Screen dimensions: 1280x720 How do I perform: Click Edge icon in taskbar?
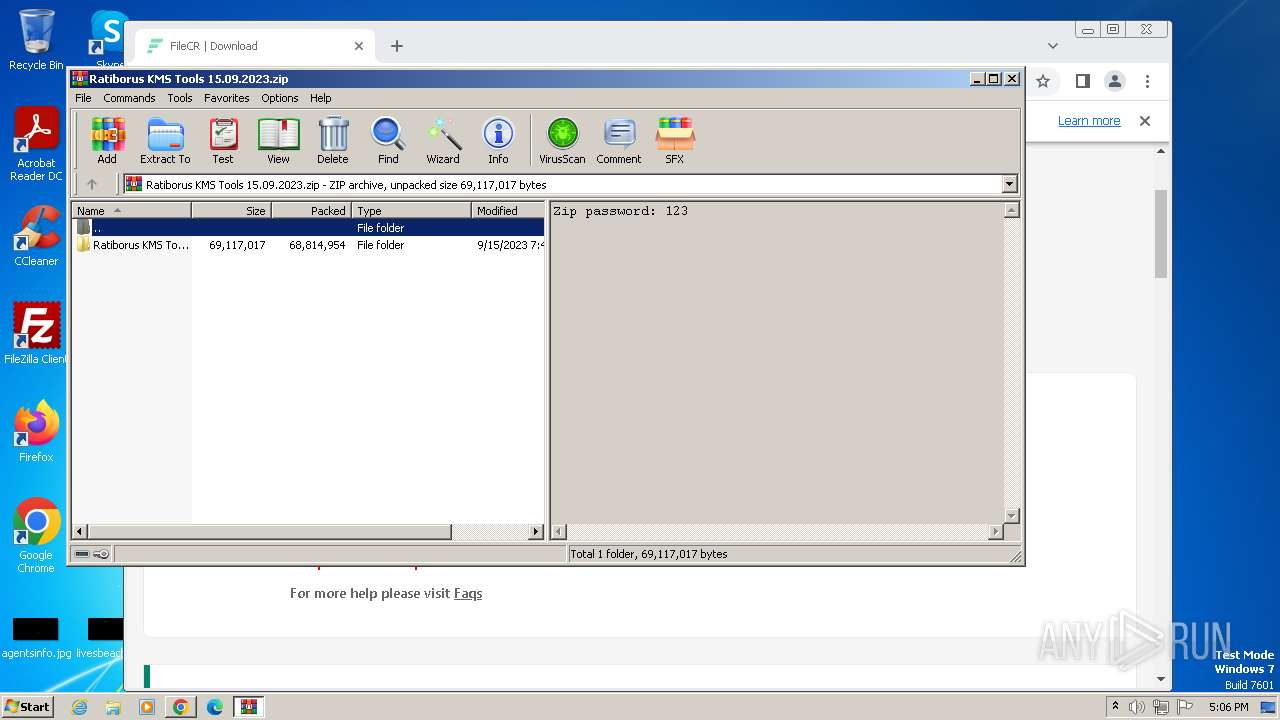point(215,707)
